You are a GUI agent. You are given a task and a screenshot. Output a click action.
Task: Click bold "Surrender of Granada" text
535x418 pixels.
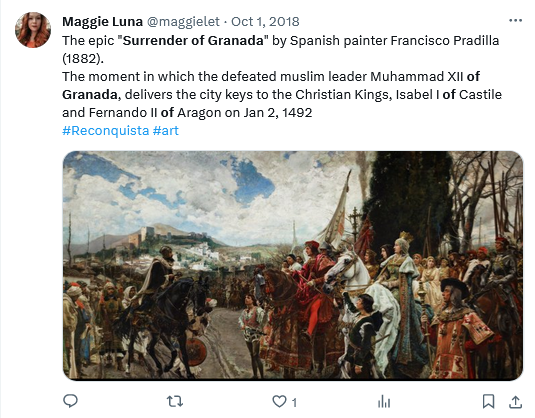pyautogui.click(x=193, y=41)
